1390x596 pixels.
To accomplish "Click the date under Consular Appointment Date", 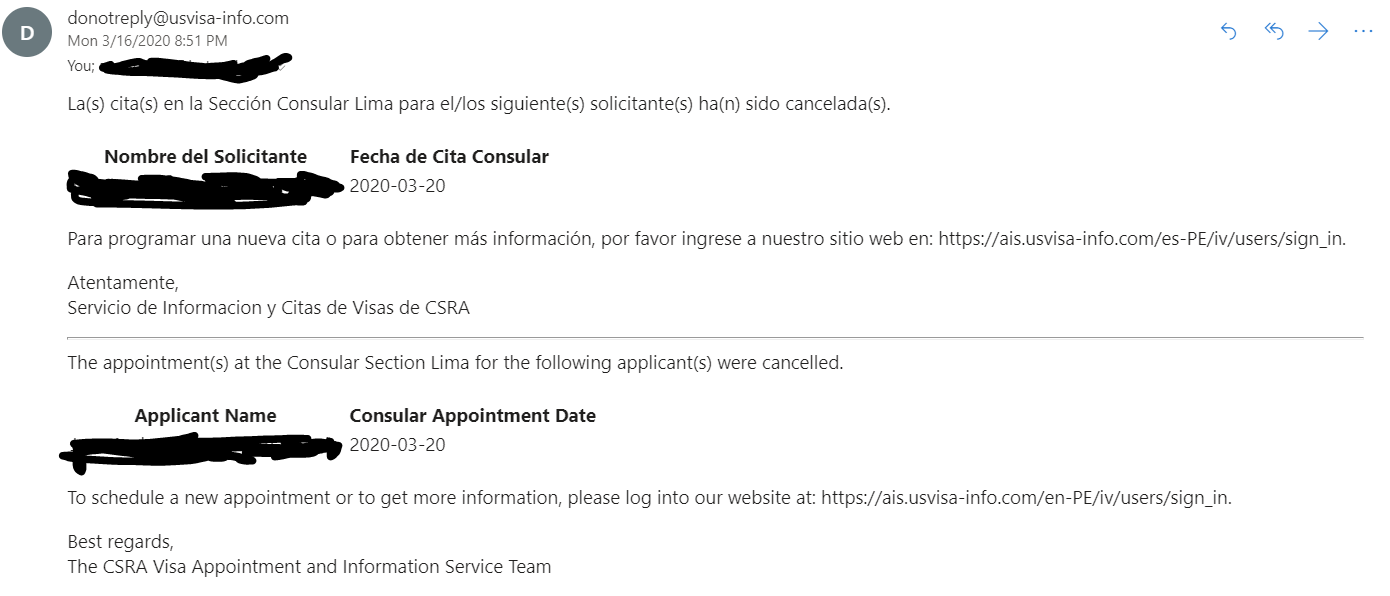I will (x=397, y=445).
